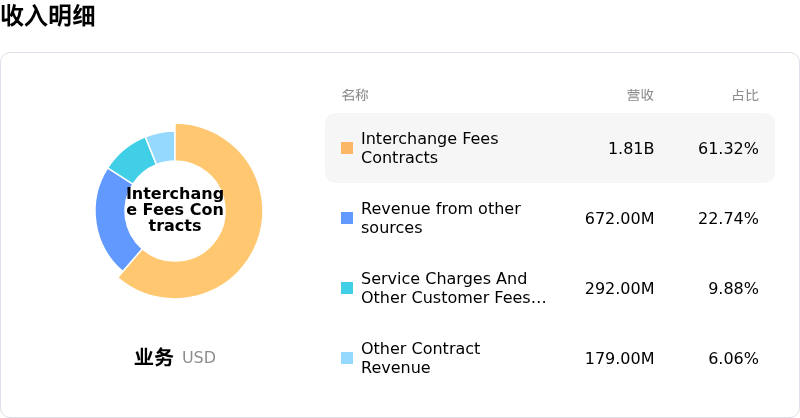Click the teal Service Charges legend swatch

(347, 288)
